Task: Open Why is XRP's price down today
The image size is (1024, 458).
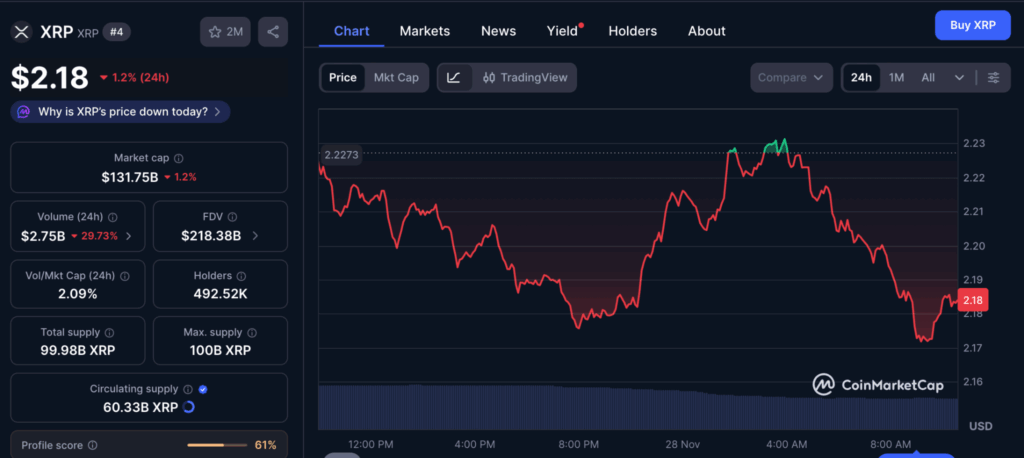Action: tap(121, 111)
